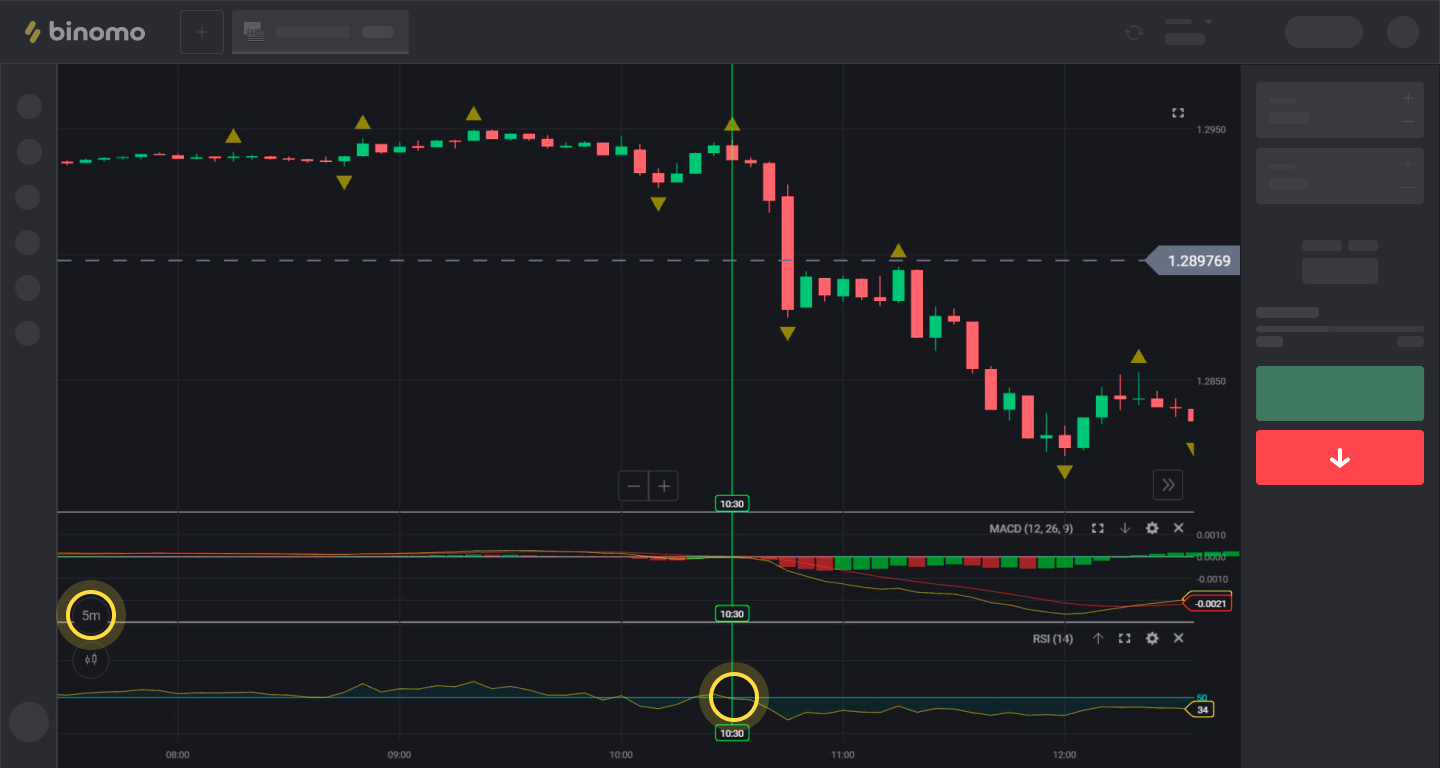Maximize the MACD indicator panel
This screenshot has height=768, width=1440.
1098,528
